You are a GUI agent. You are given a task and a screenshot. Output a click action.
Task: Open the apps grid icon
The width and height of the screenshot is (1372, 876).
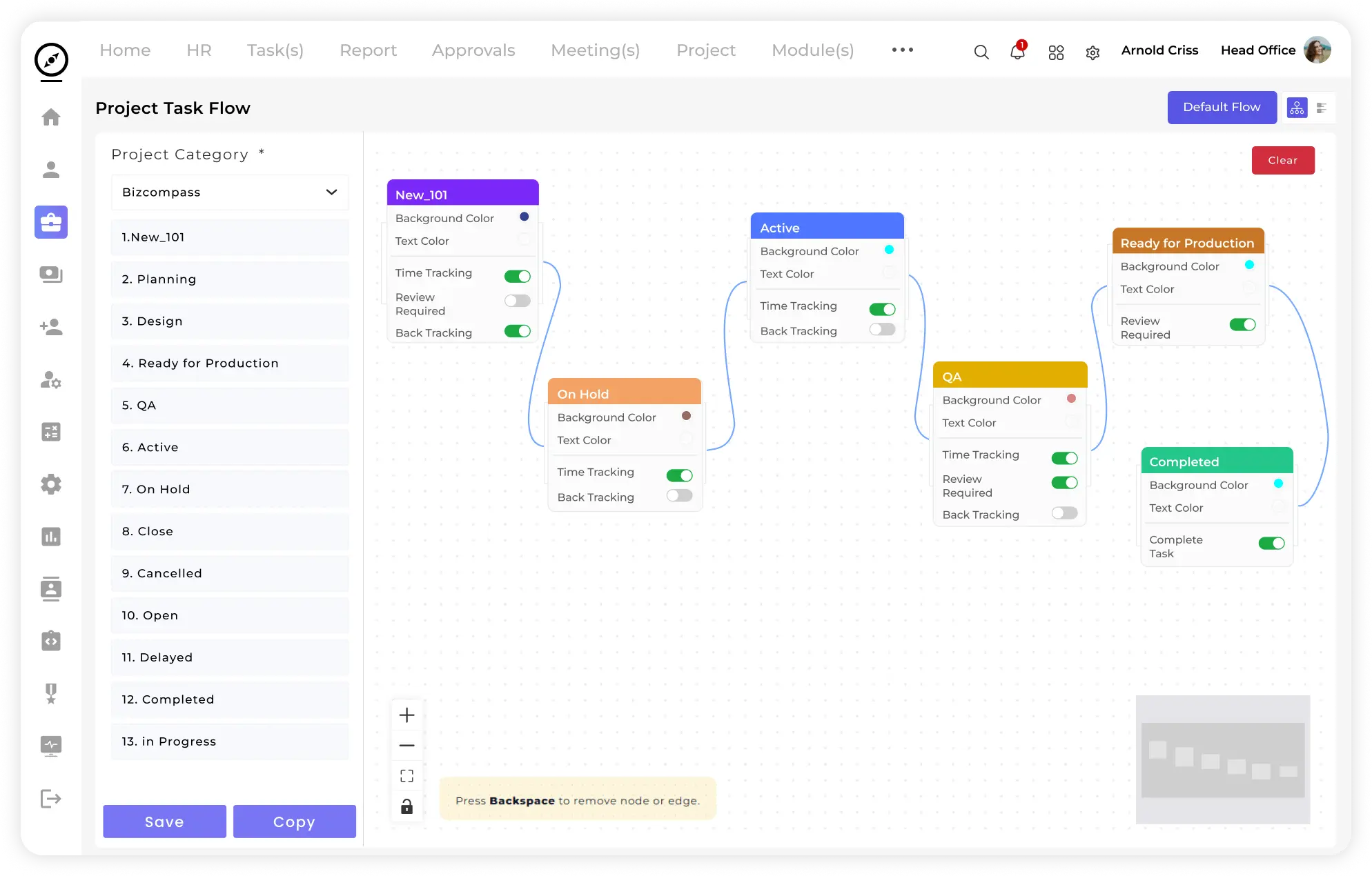1056,52
